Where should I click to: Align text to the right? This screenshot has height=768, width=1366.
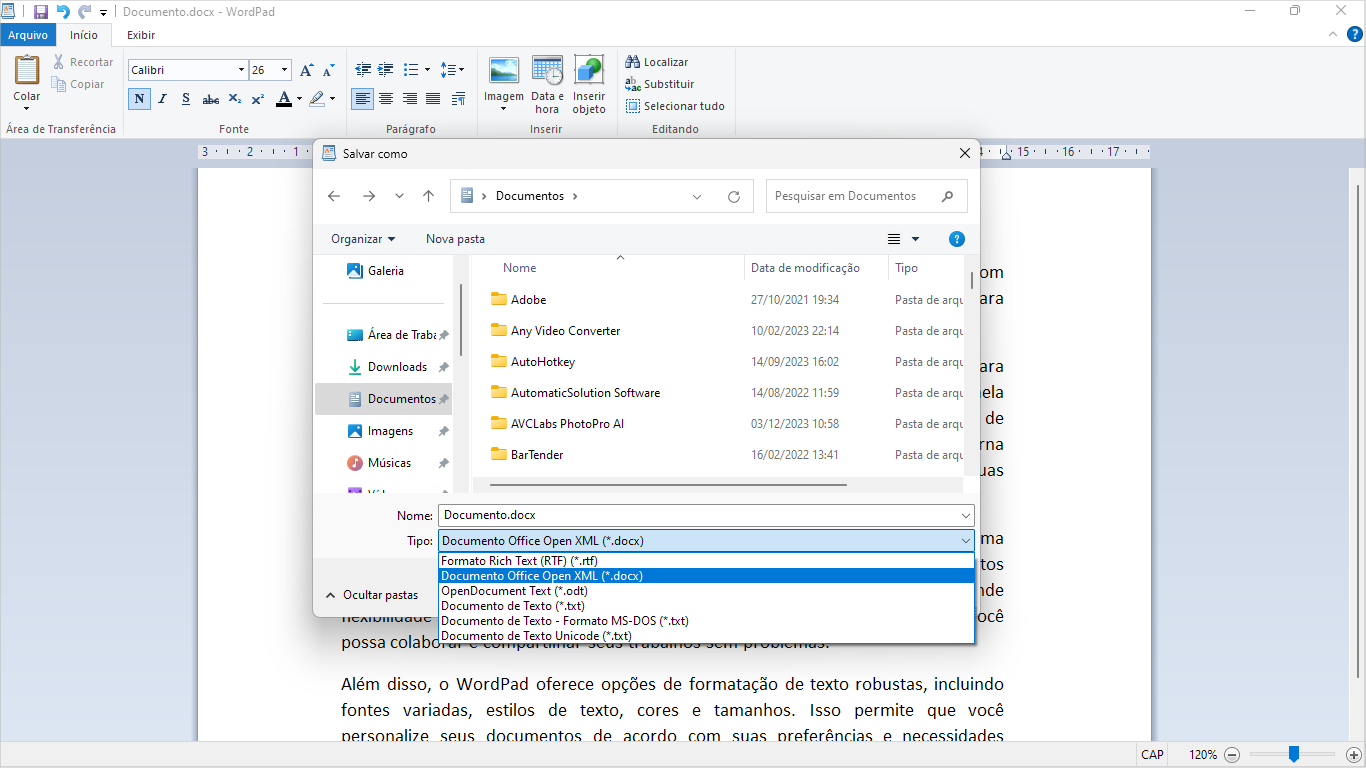click(x=410, y=99)
